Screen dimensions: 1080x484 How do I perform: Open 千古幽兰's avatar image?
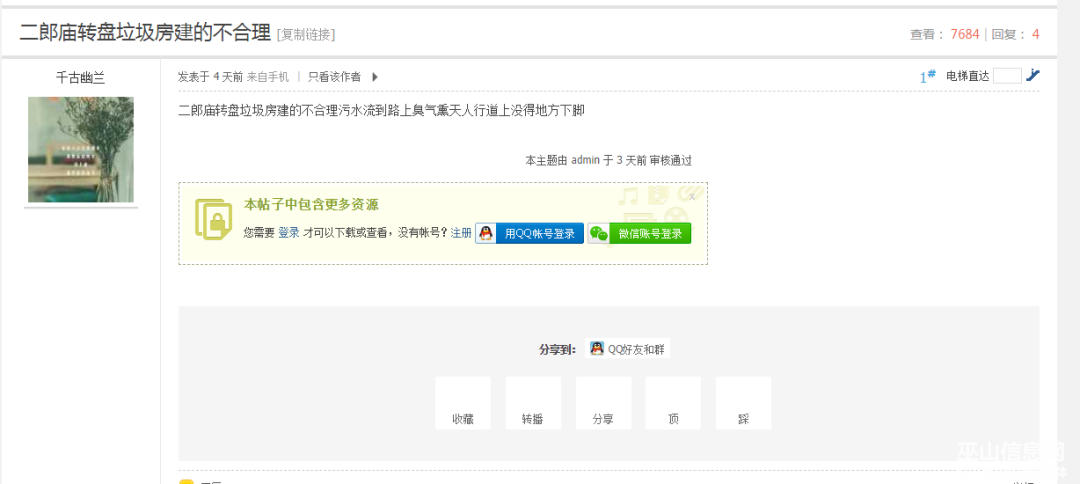click(x=80, y=150)
